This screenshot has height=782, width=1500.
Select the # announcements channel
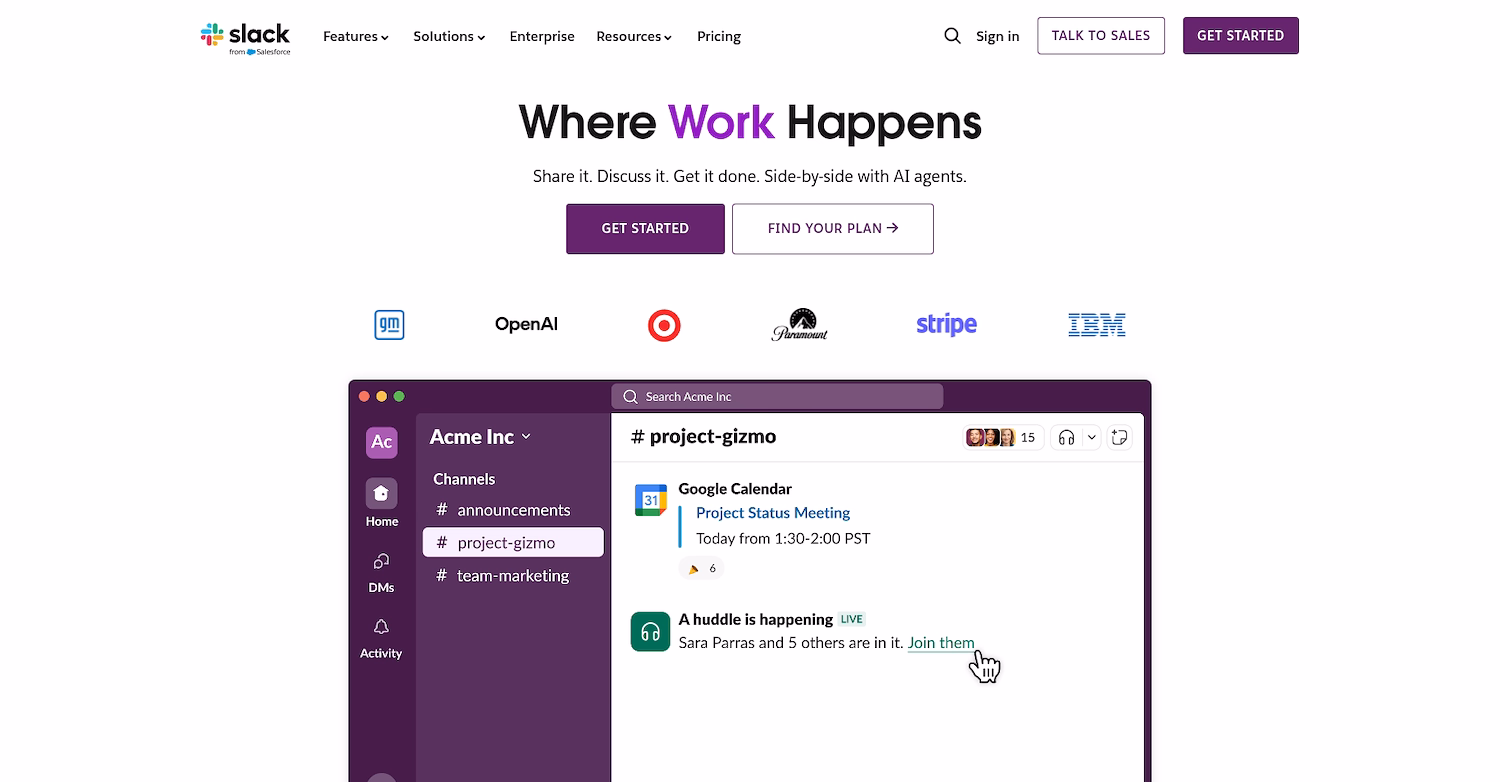coord(513,510)
